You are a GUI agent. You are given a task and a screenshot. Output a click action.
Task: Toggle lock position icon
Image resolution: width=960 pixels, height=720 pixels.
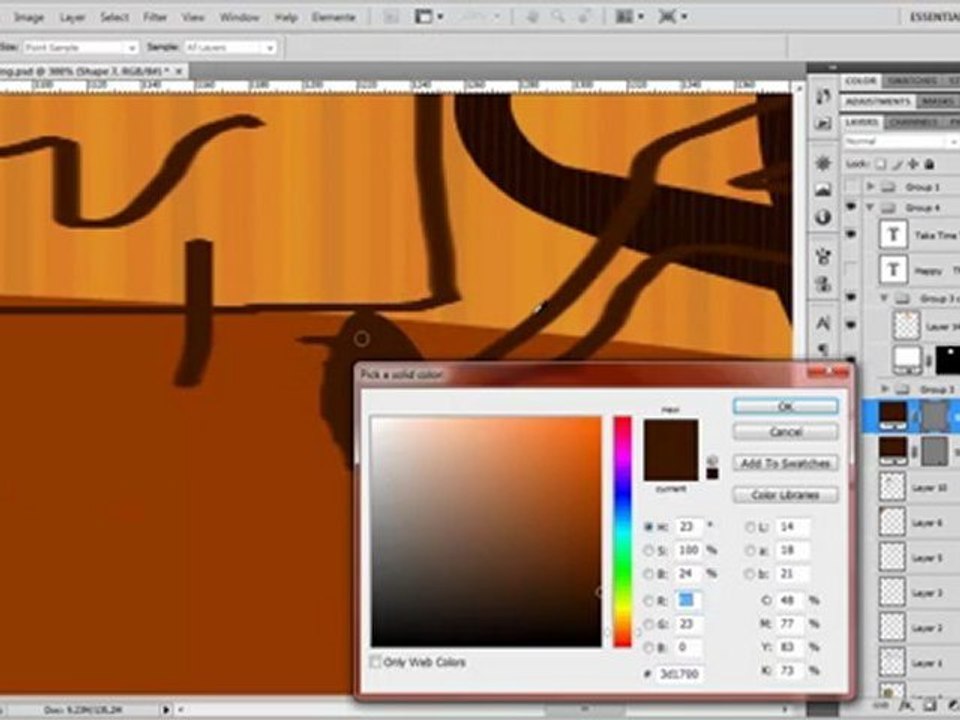(913, 164)
